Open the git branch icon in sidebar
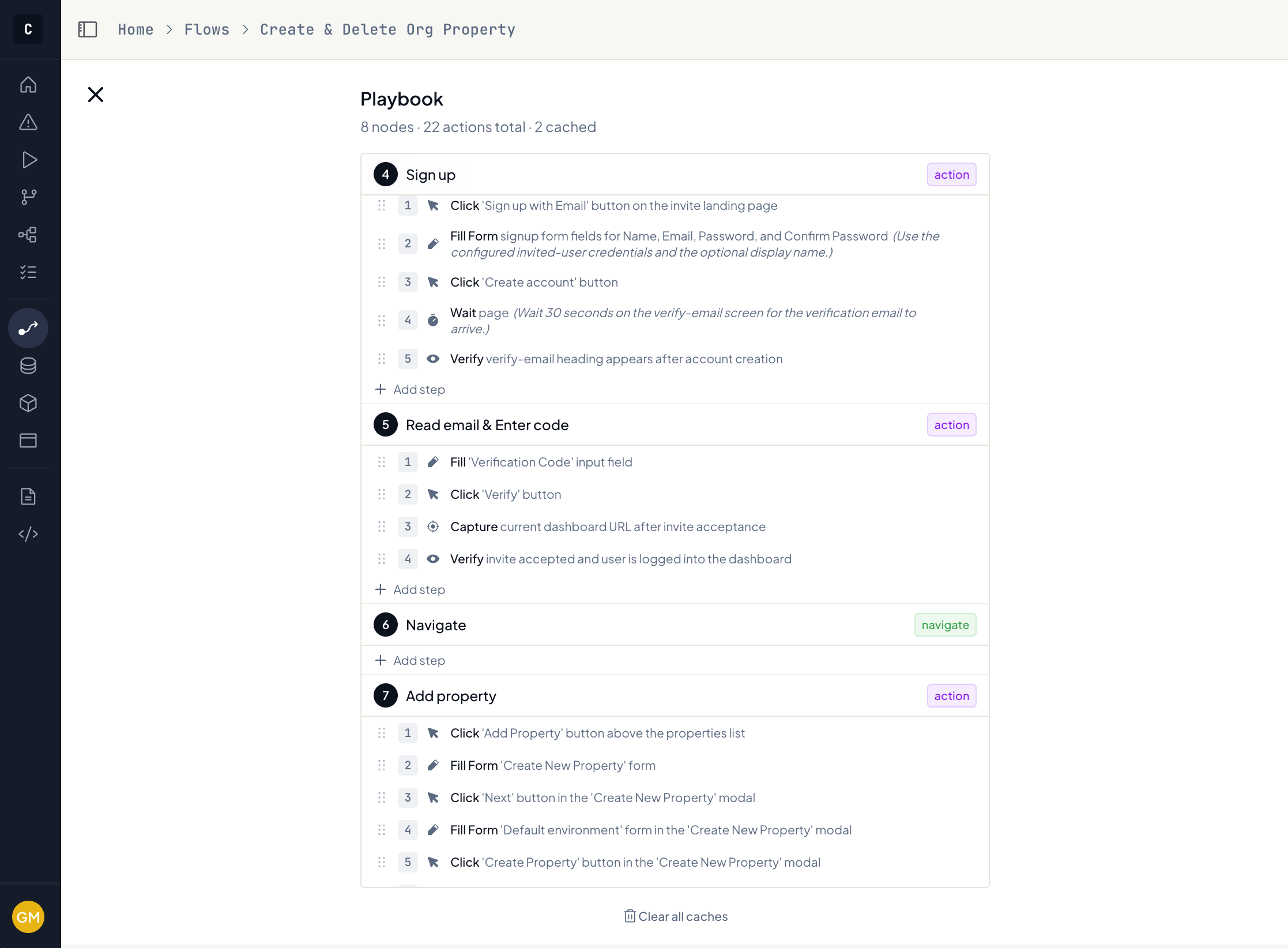The image size is (1288, 948). tap(28, 197)
